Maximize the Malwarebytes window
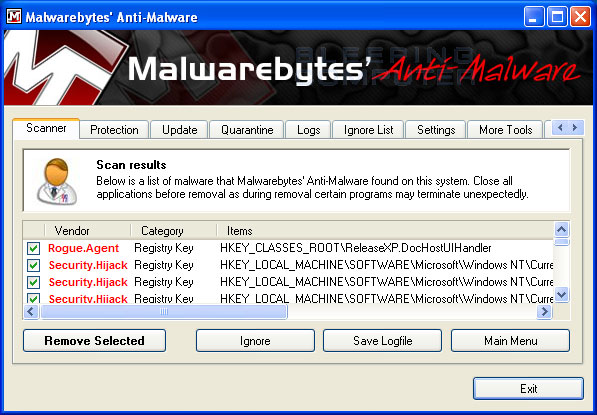Viewport: 597px width, 415px height. [557, 17]
